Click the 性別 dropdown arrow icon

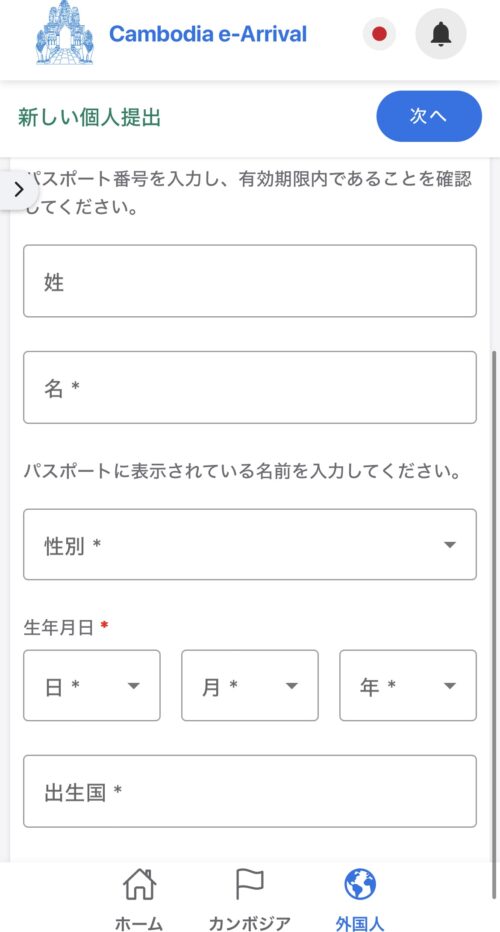450,545
